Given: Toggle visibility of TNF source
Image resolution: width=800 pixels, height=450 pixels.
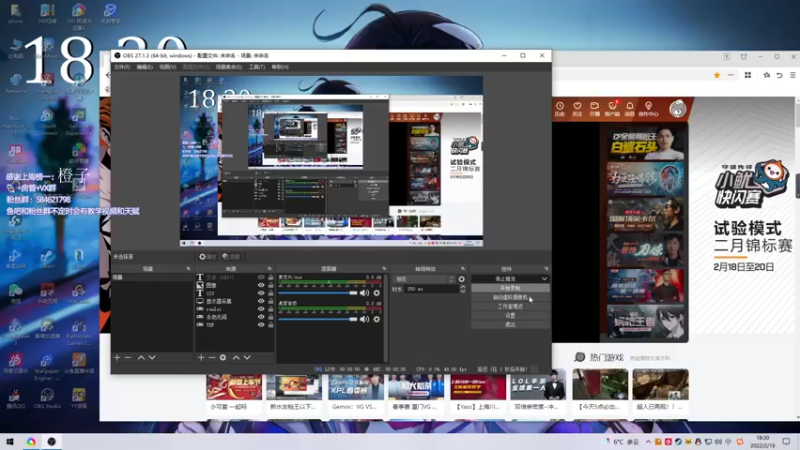Looking at the screenshot, I should tap(261, 324).
